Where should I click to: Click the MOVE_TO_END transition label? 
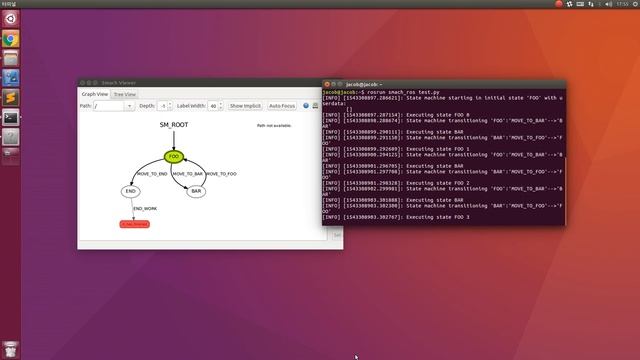click(x=152, y=174)
